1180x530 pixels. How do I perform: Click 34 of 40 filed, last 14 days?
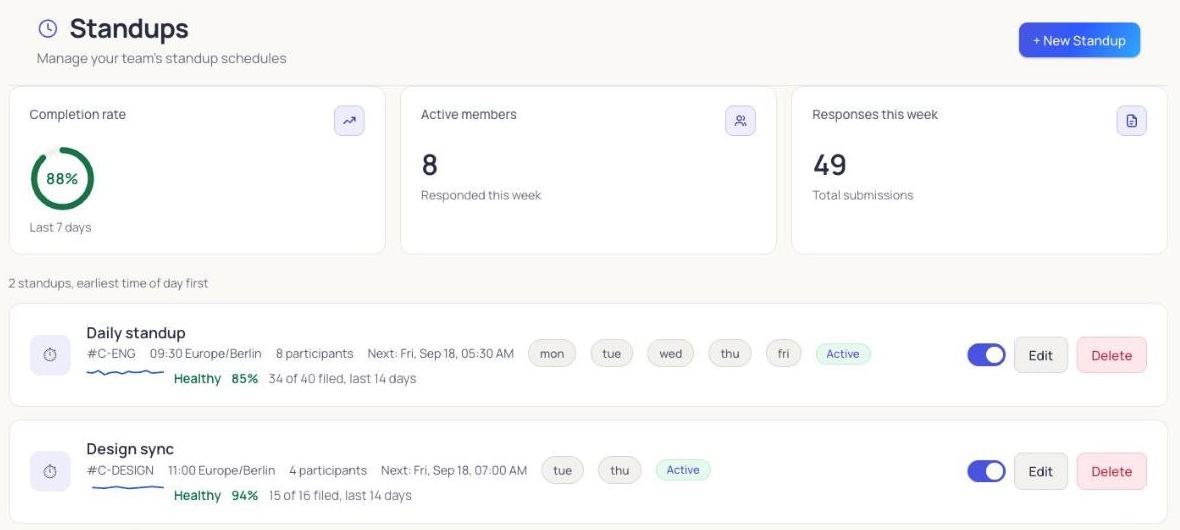(342, 379)
